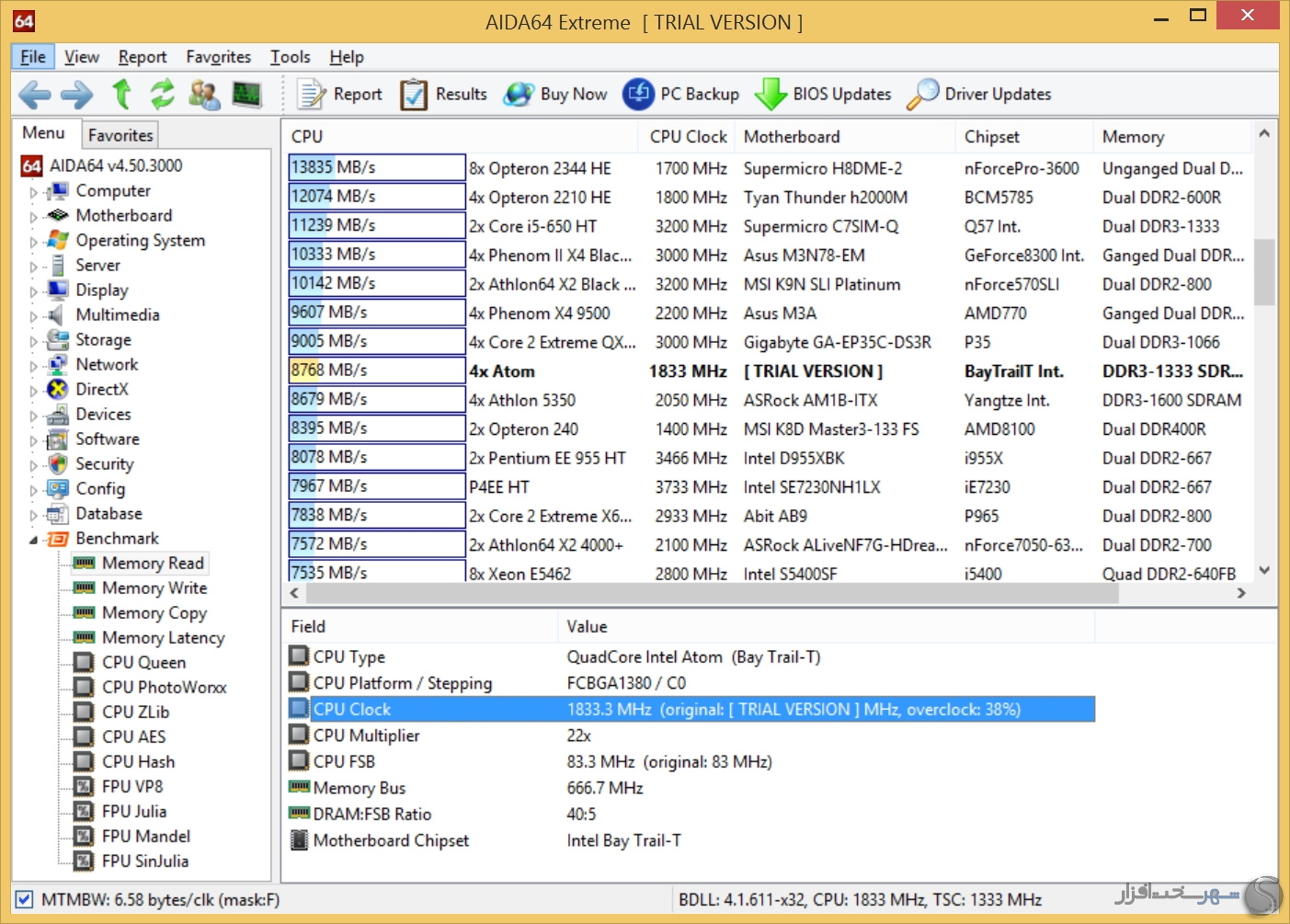Expand the Network tree node
This screenshot has width=1290, height=924.
(x=34, y=366)
